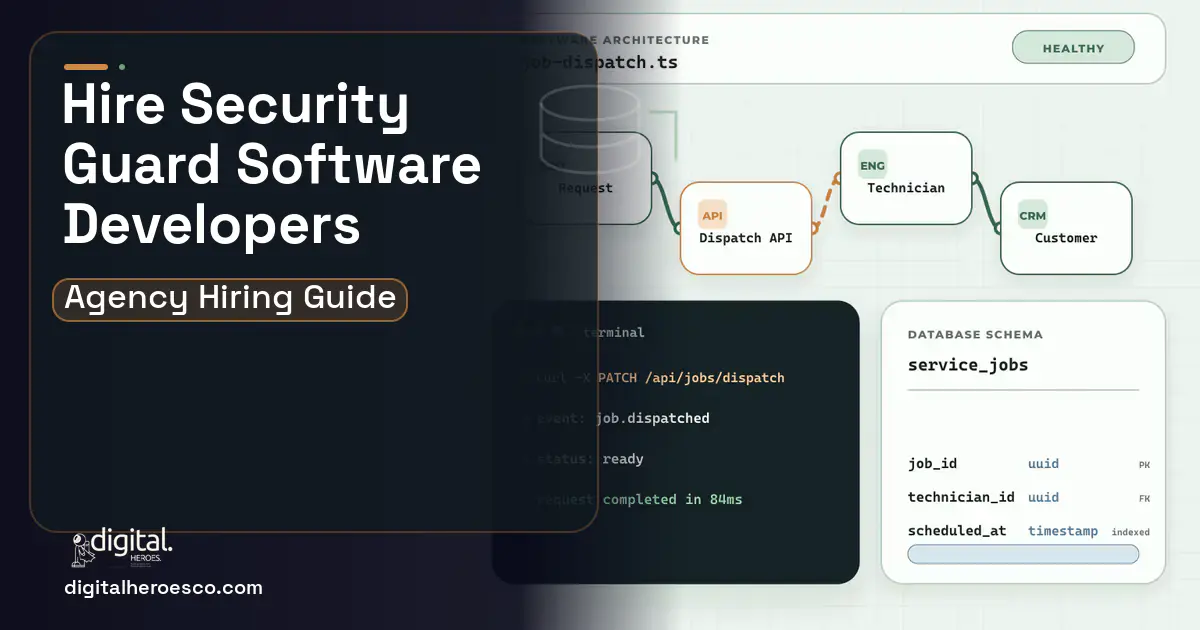
Task: Select the Dispatch API node
Action: tap(746, 228)
